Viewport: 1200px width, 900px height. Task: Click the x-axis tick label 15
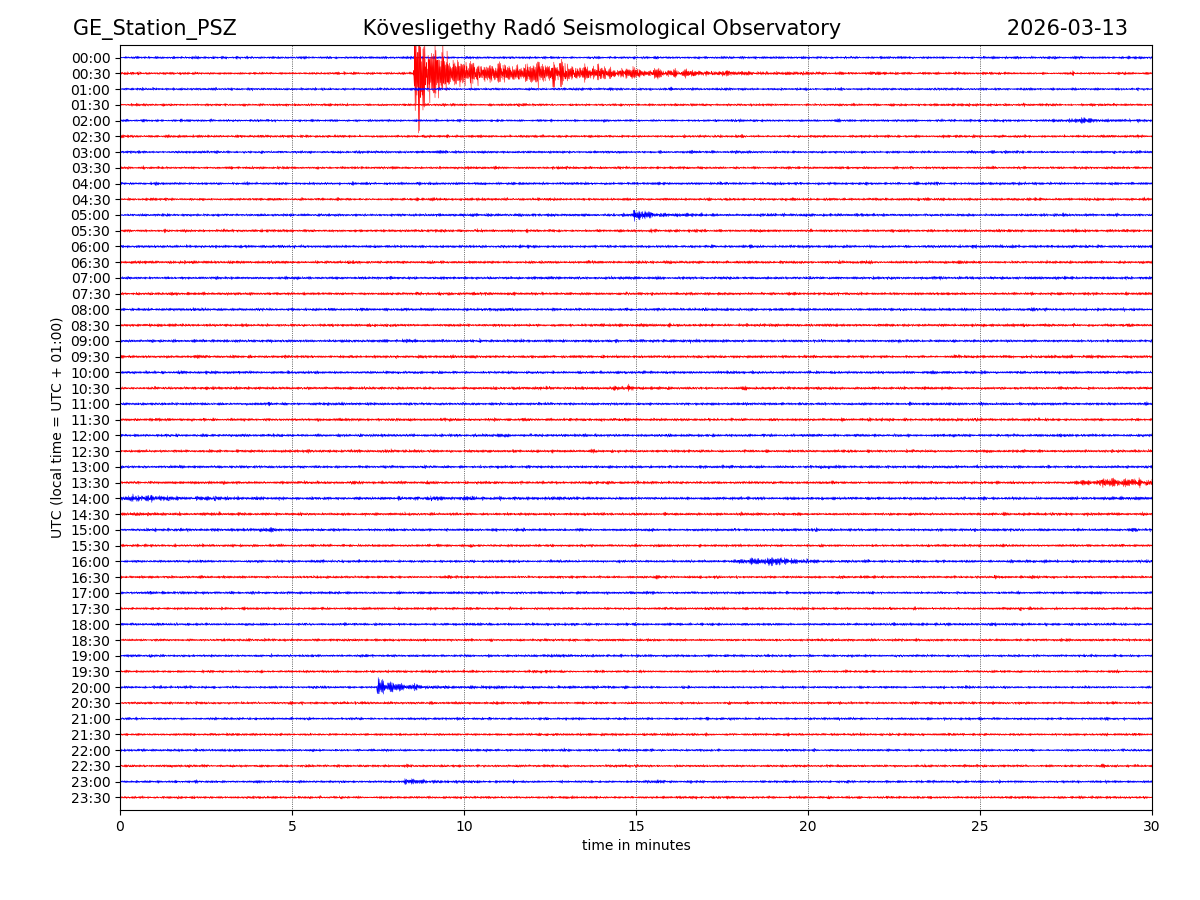636,826
